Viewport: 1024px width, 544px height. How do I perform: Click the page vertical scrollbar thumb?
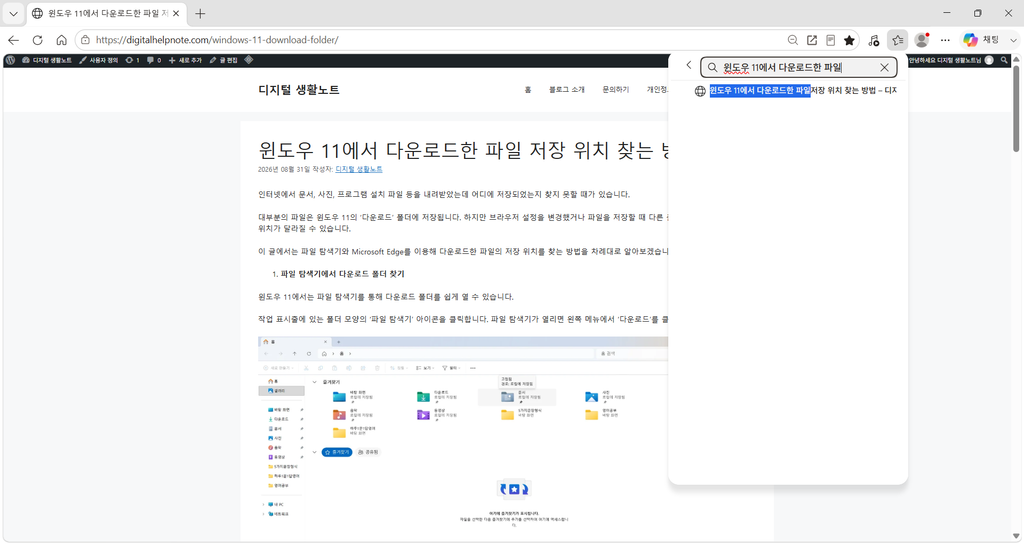1016,109
